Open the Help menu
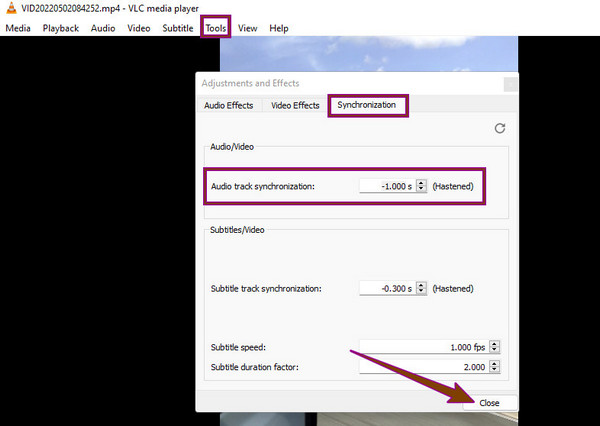This screenshot has width=600, height=426. (279, 28)
